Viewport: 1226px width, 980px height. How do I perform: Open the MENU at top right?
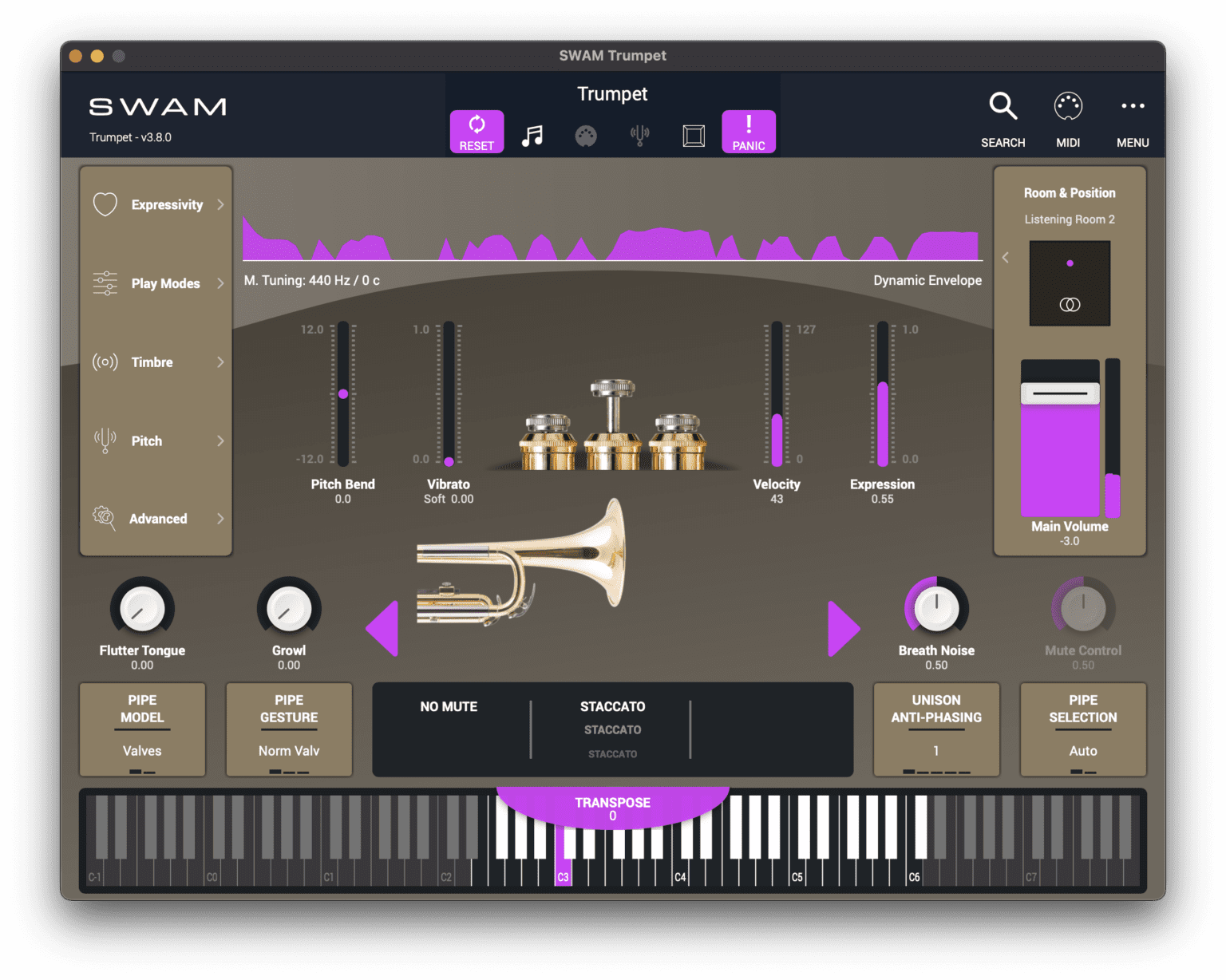pyautogui.click(x=1132, y=106)
